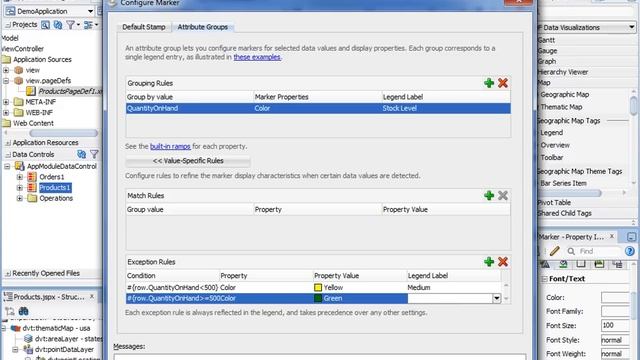Select ProductsPageDef1 xml file icon
Image resolution: width=640 pixels, height=360 pixels.
pyautogui.click(x=31, y=91)
